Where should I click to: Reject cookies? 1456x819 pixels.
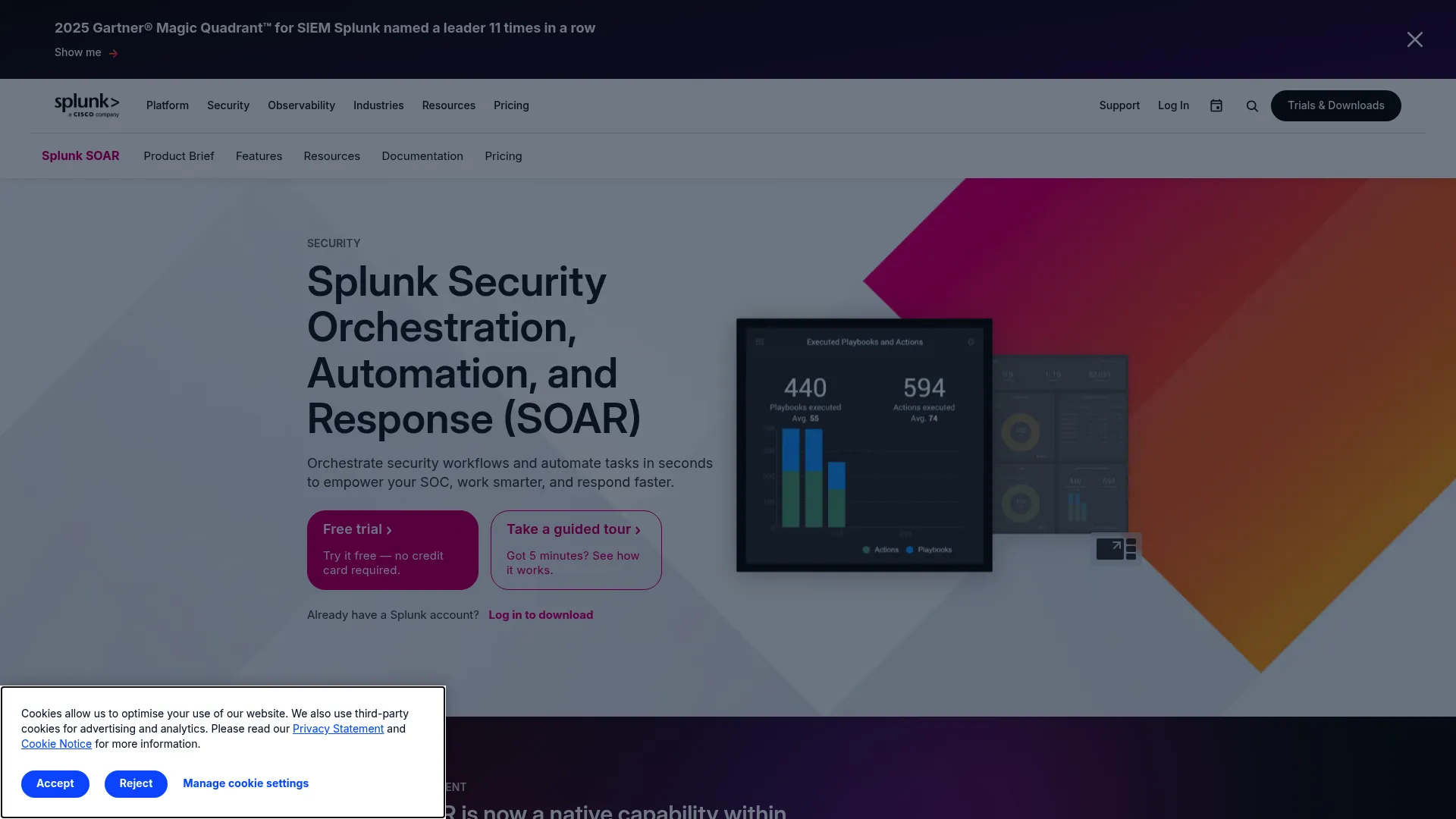136,783
